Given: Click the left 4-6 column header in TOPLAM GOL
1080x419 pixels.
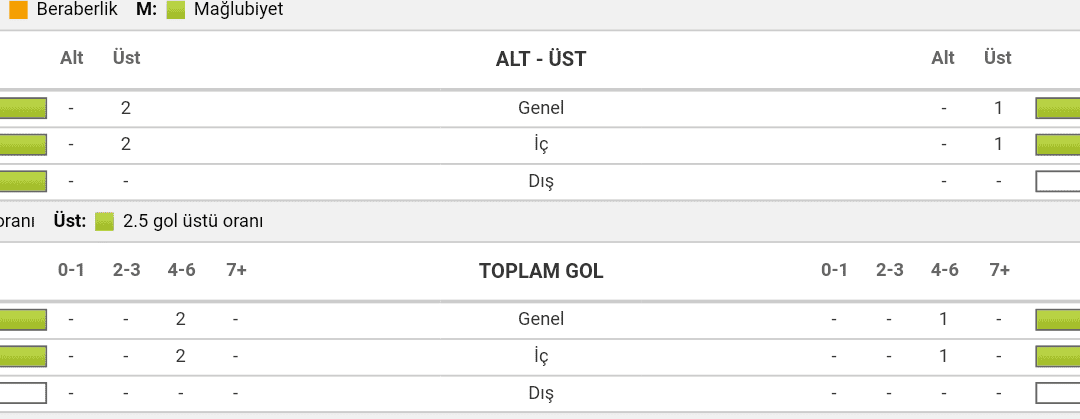Looking at the screenshot, I should 181,270.
